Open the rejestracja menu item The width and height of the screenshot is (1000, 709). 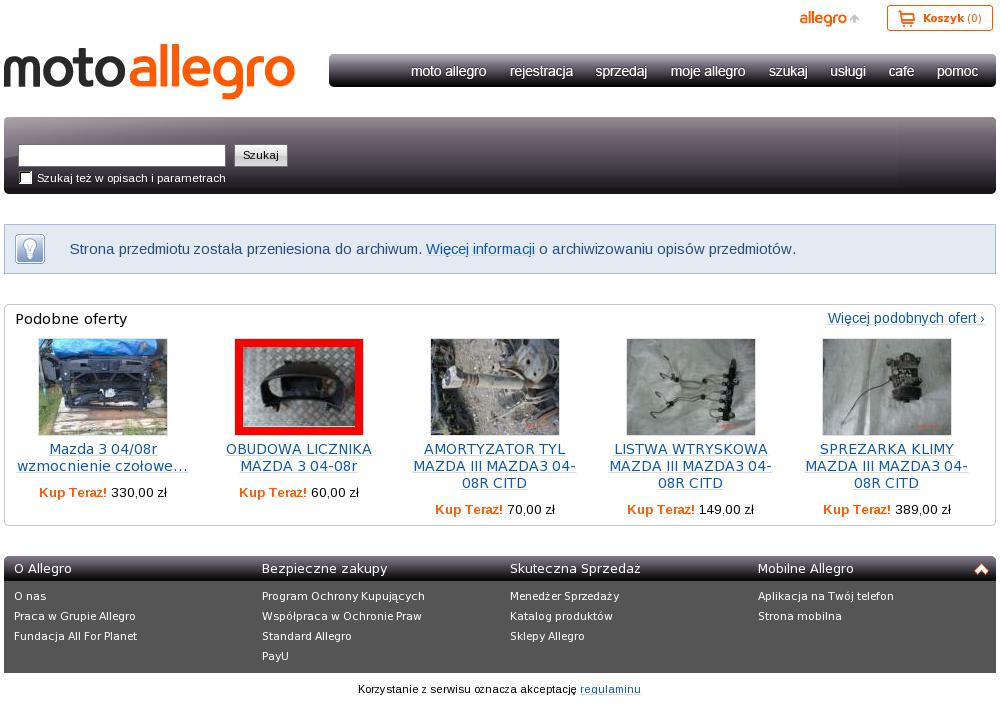pos(541,71)
